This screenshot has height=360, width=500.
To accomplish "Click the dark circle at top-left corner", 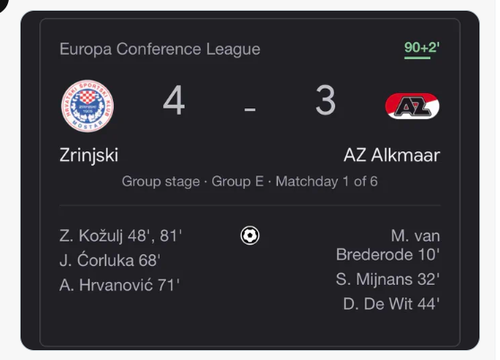I will point(5,5).
